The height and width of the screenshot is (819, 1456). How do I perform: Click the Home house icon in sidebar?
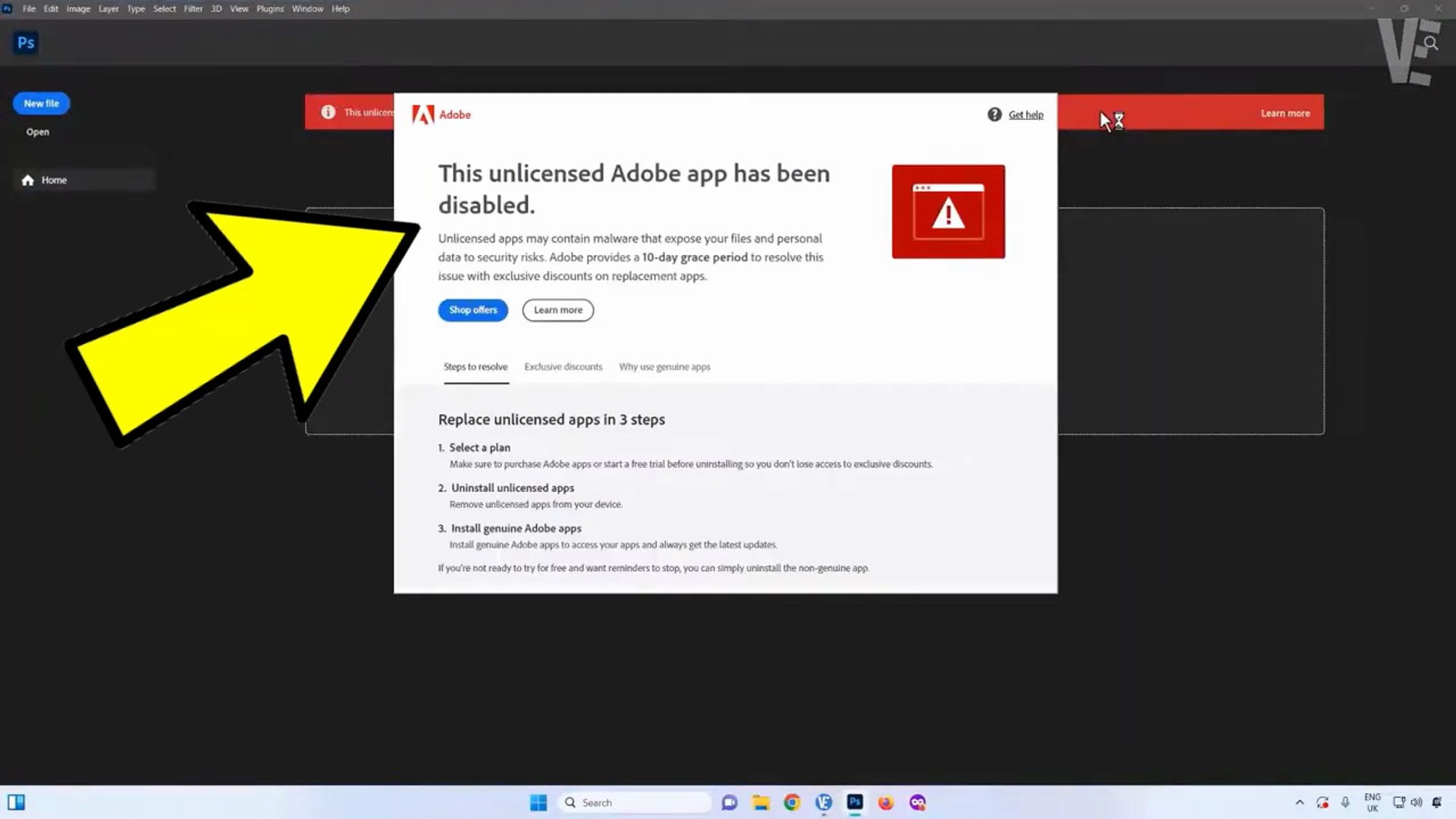[x=28, y=180]
